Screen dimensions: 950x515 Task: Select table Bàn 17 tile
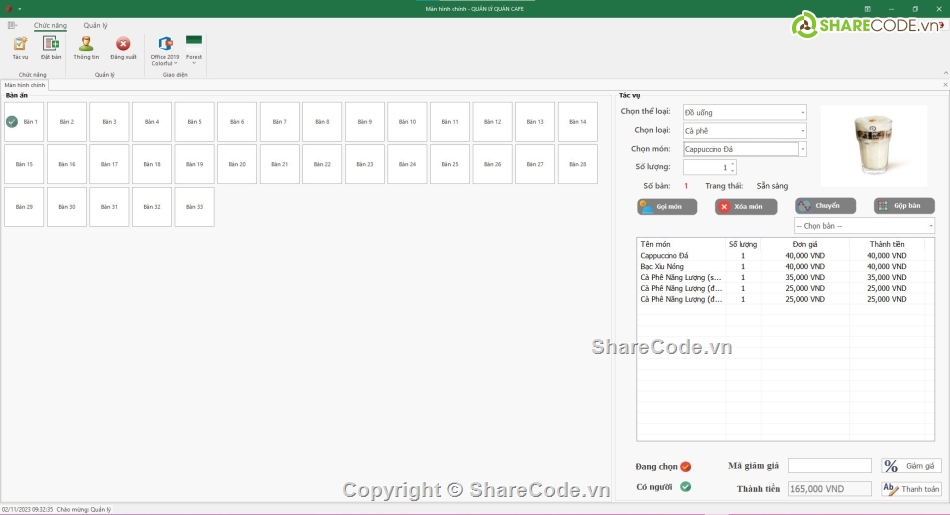(x=109, y=164)
